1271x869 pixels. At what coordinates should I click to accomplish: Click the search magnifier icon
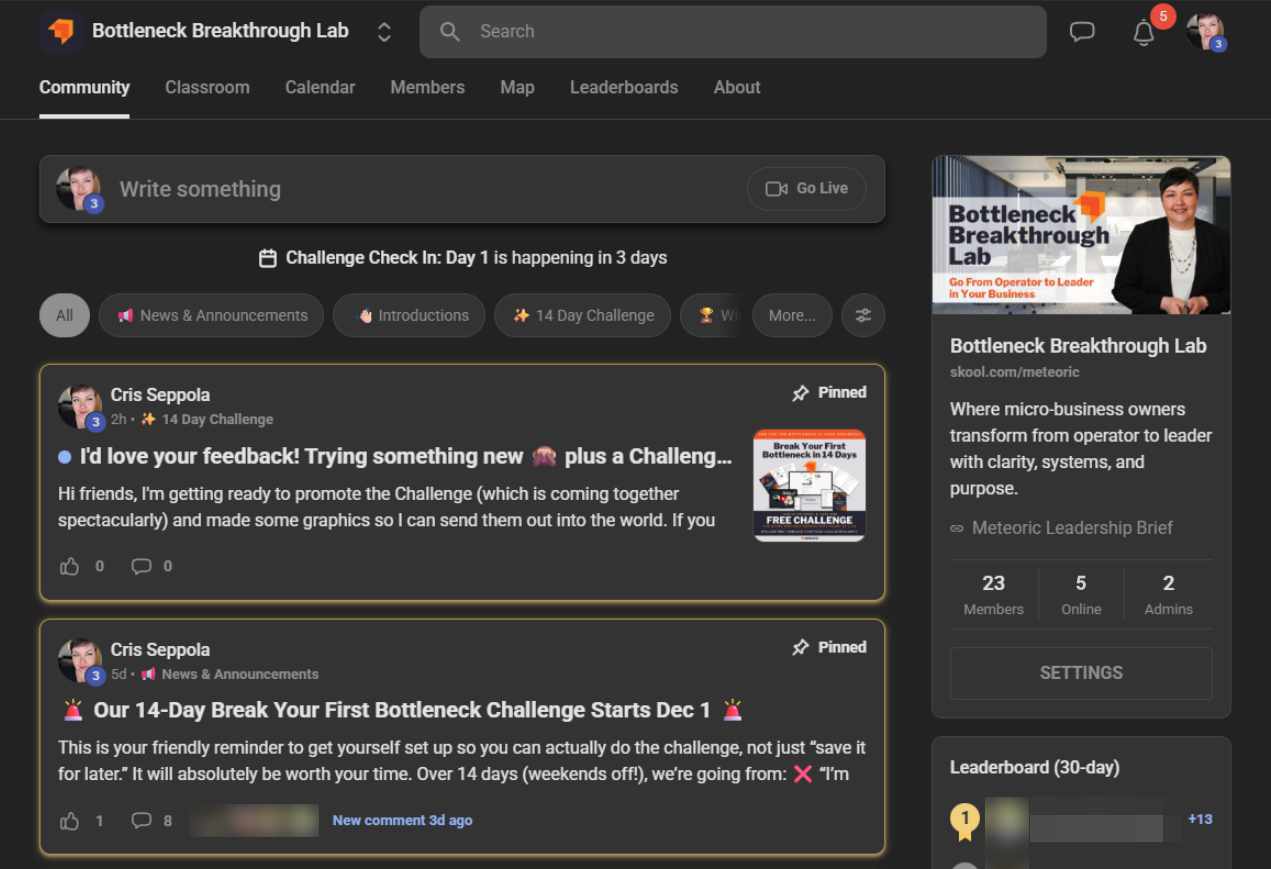(450, 32)
